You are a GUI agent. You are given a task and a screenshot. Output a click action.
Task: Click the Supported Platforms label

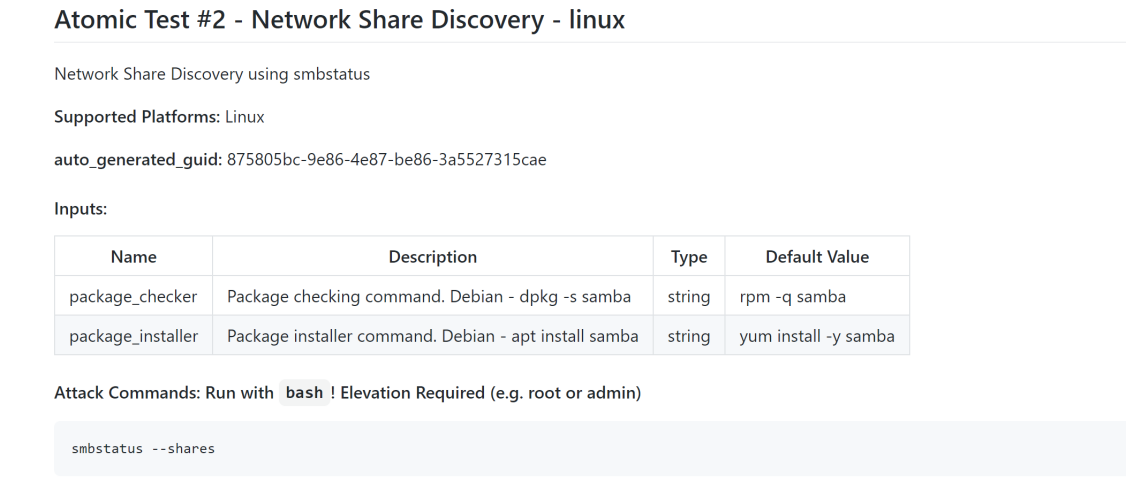(137, 117)
